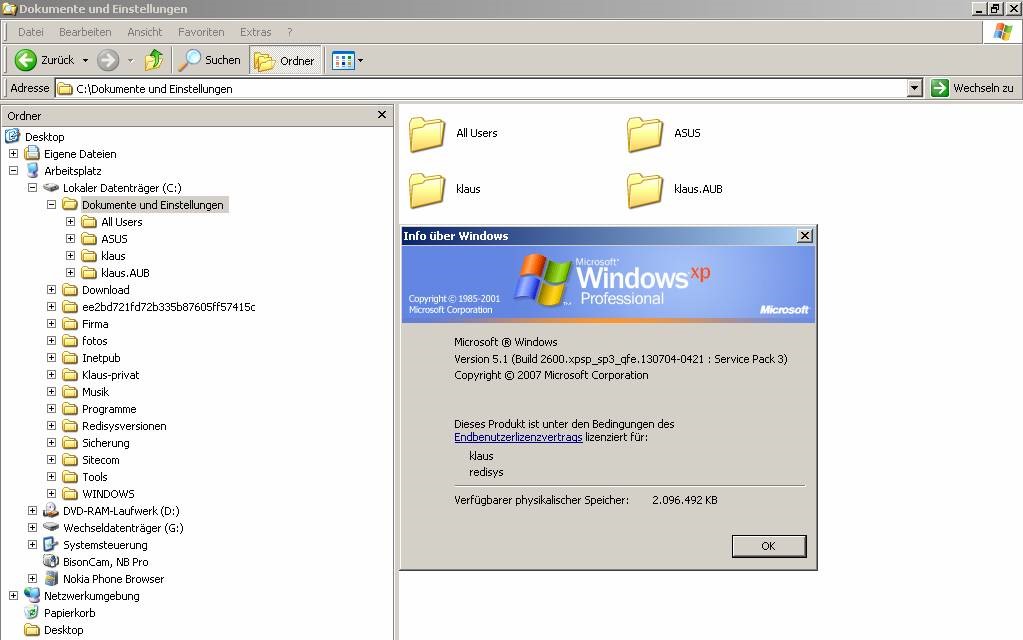The height and width of the screenshot is (640, 1023).
Task: Open the address bar dropdown list
Action: click(915, 88)
